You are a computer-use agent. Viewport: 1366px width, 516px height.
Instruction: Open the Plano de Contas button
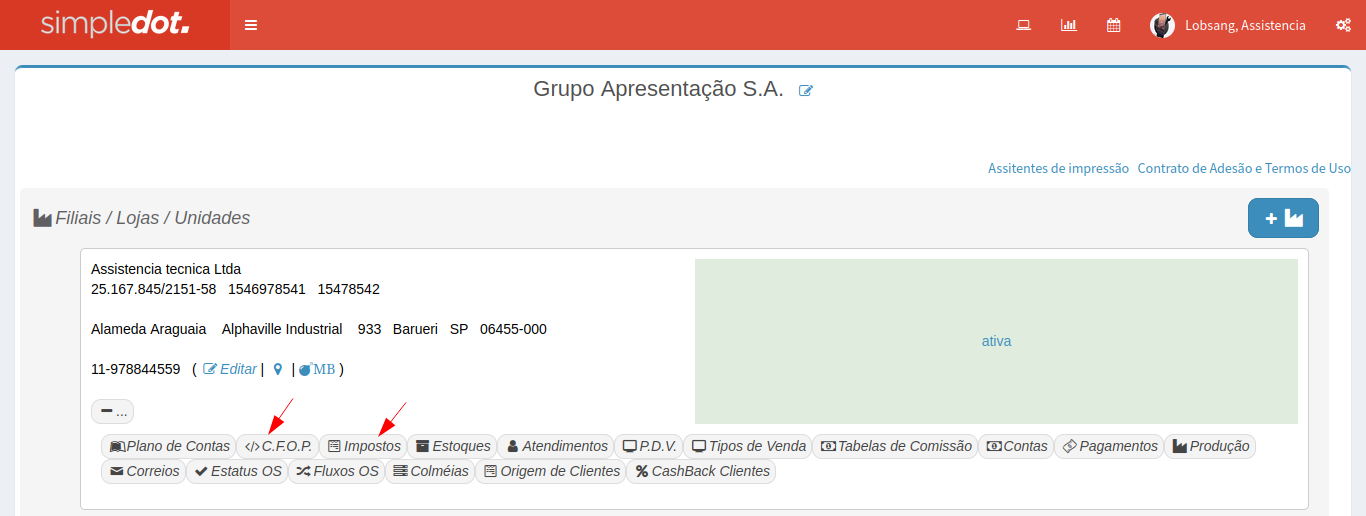(x=169, y=446)
